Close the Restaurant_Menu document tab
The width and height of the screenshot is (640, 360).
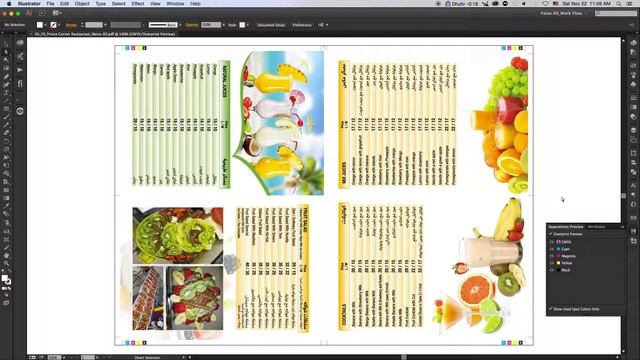click(31, 34)
